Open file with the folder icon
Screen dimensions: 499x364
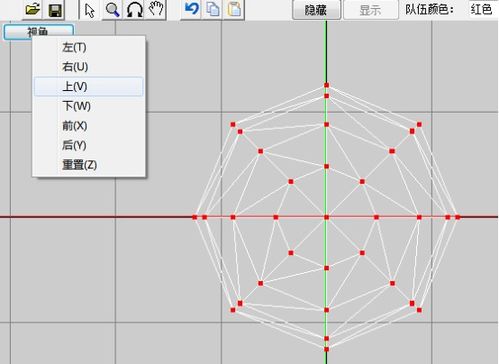(33, 10)
